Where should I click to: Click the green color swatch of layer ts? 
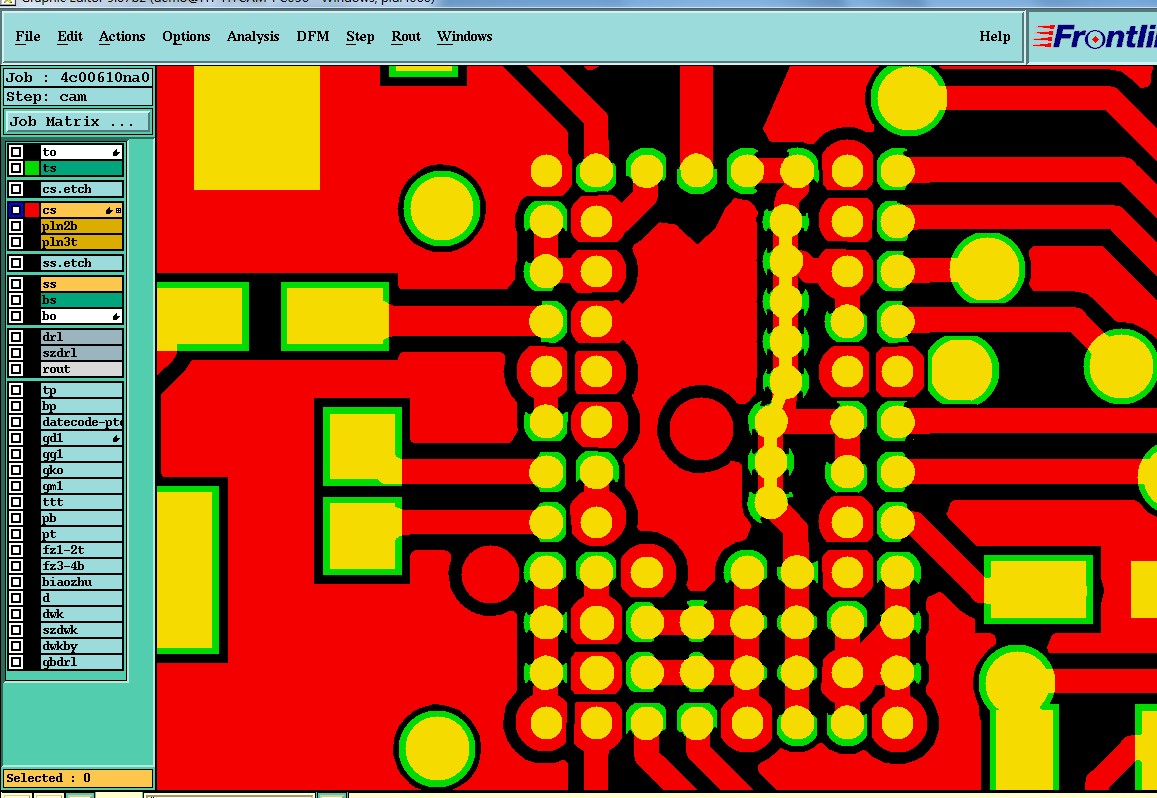point(32,168)
